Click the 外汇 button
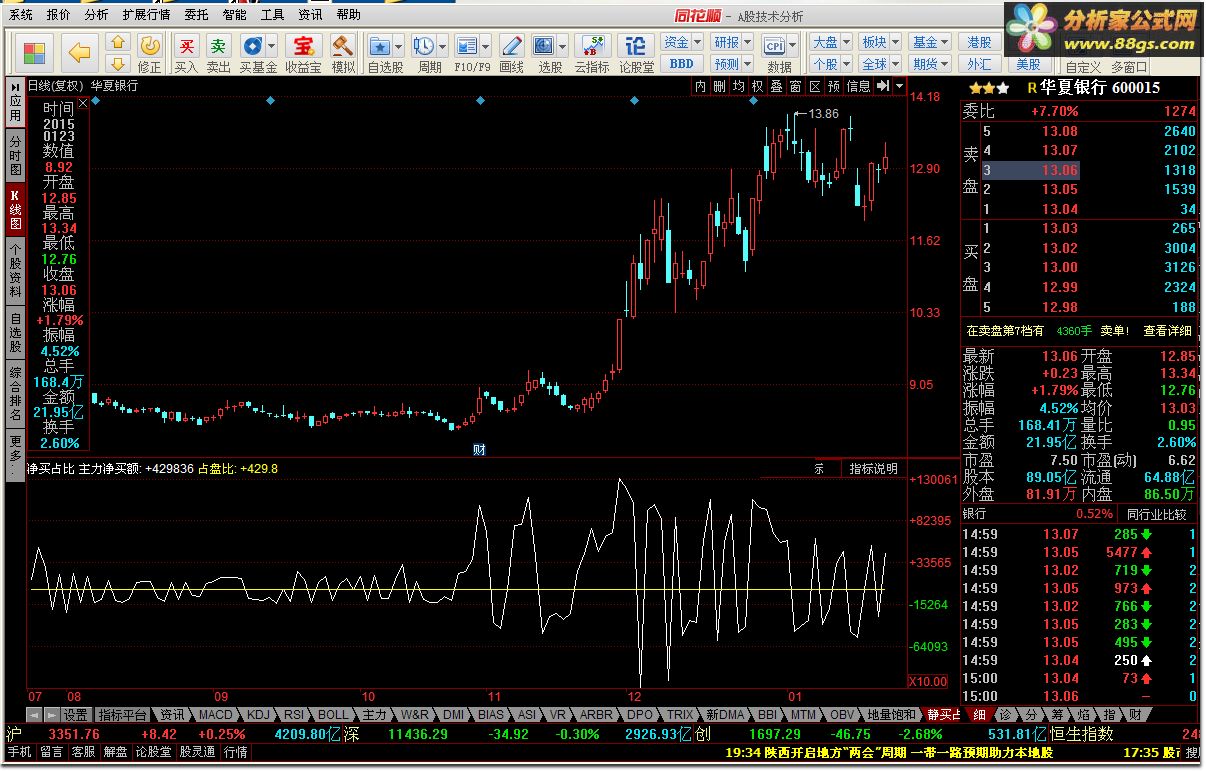 pos(979,64)
